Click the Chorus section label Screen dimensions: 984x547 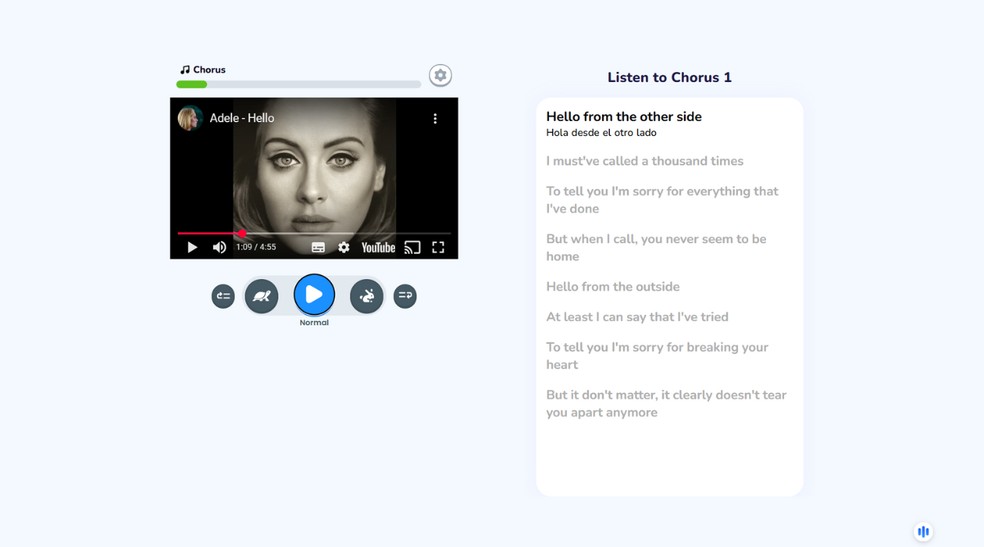[x=203, y=70]
